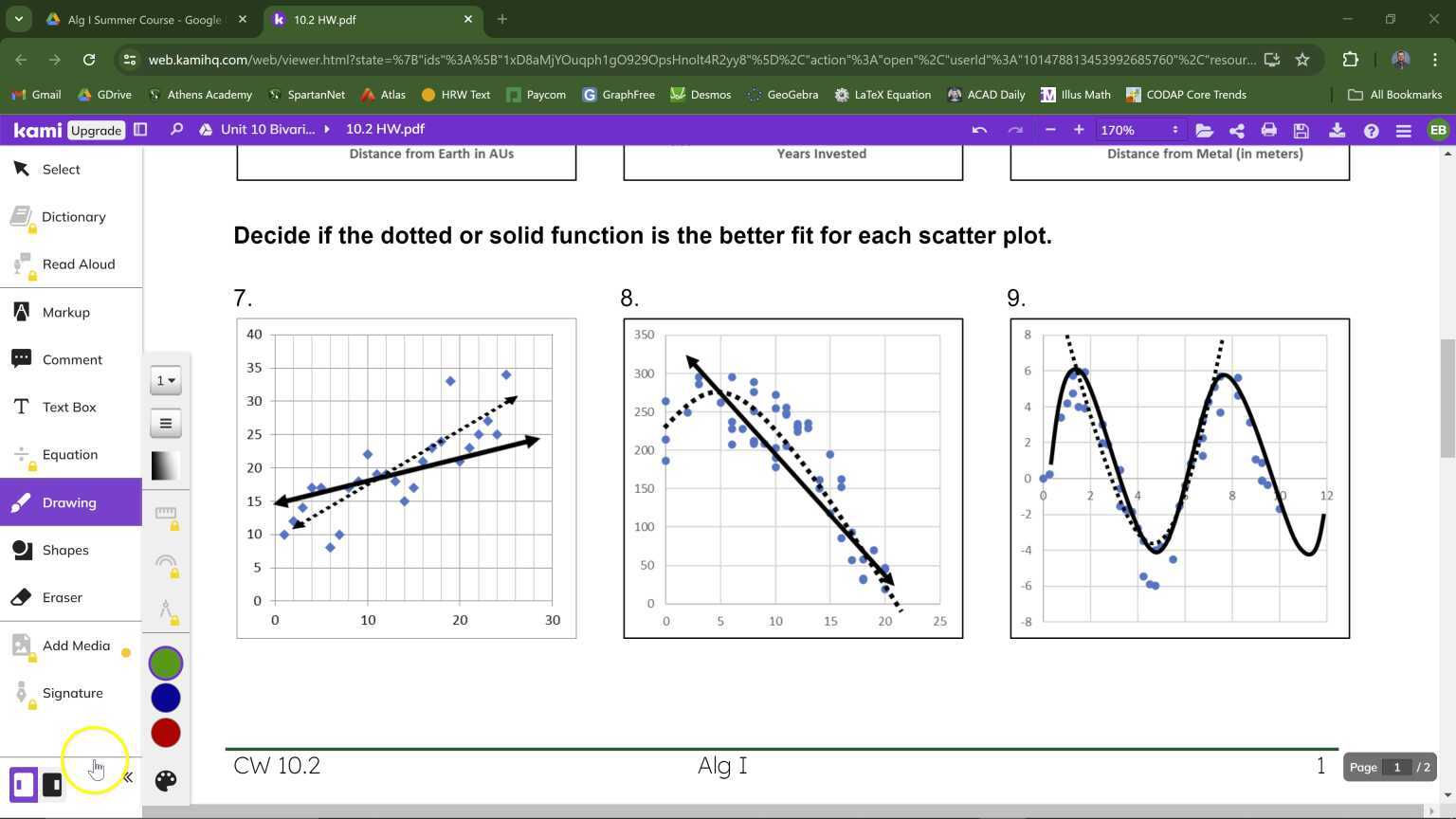Select the Drawing tool

71,502
